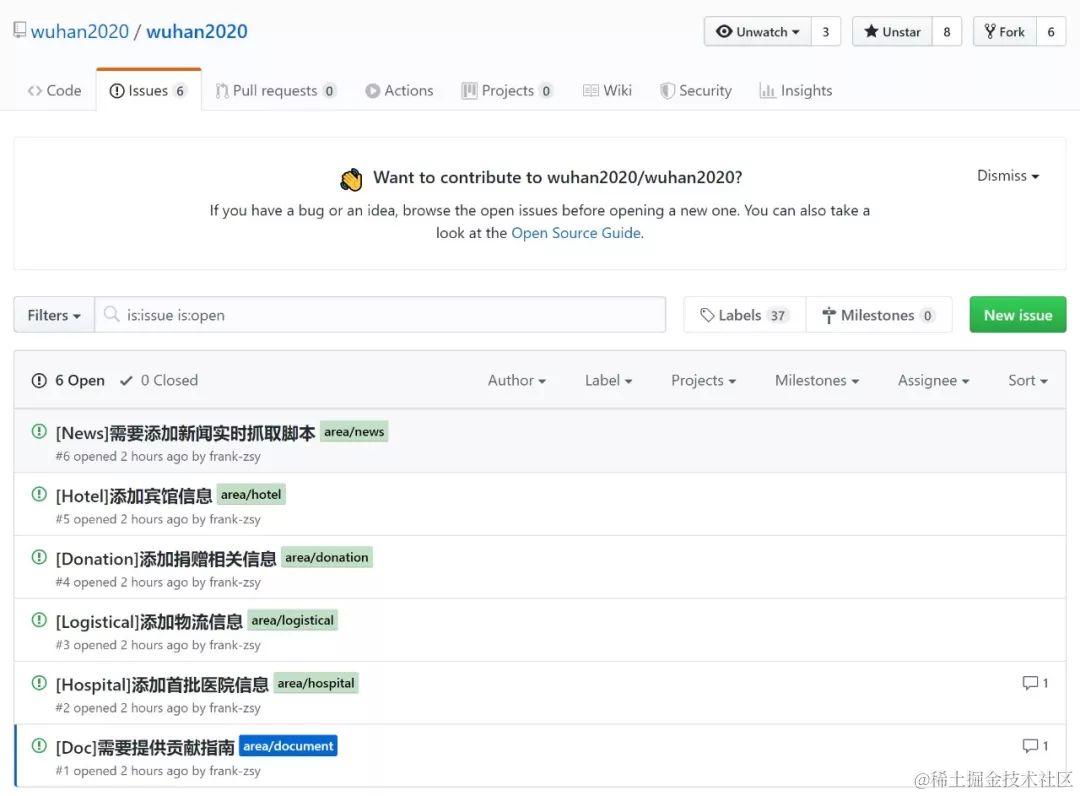This screenshot has width=1080, height=796.
Task: Open the Projects tab
Action: pos(507,90)
